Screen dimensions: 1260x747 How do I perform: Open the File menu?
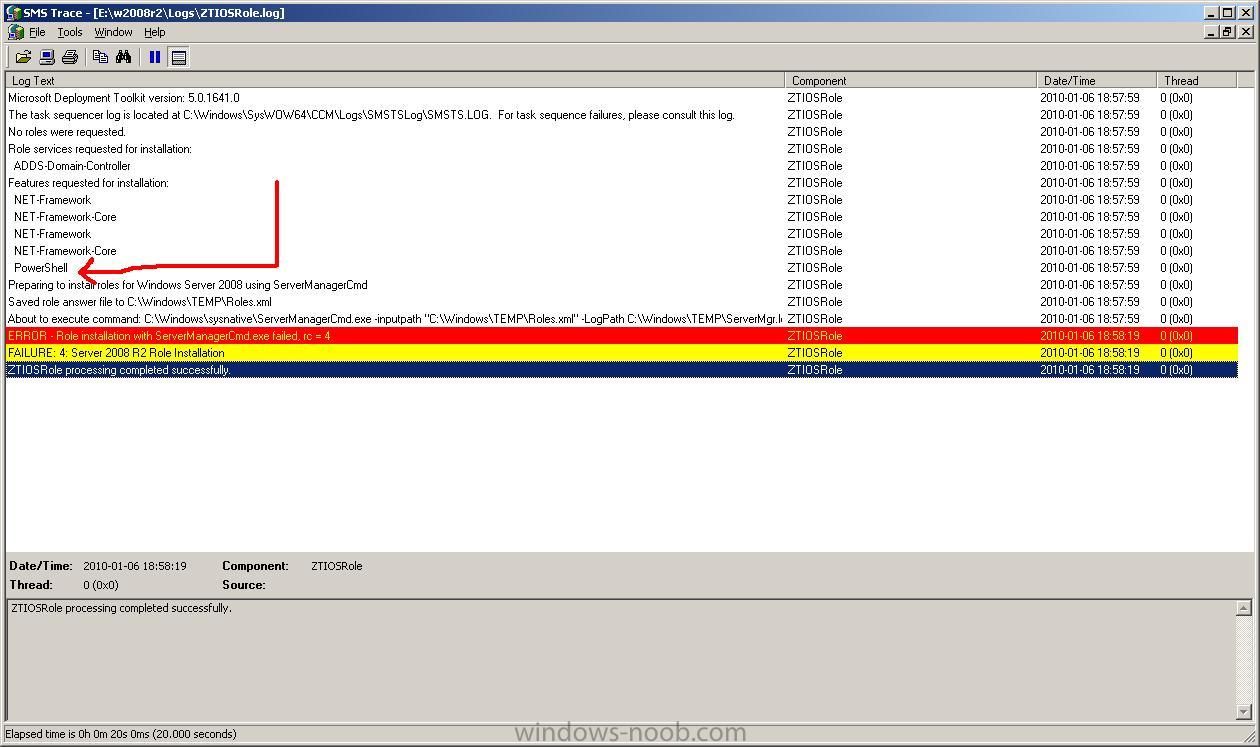point(37,32)
